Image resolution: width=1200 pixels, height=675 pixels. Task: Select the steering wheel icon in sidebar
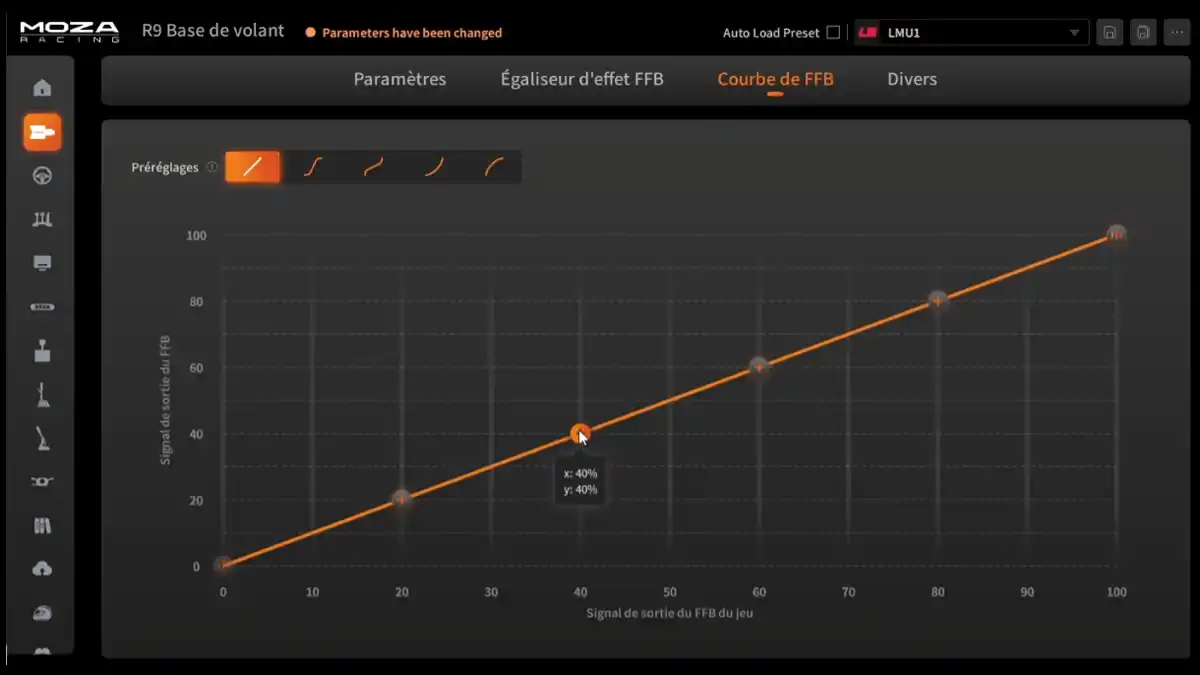click(x=42, y=176)
